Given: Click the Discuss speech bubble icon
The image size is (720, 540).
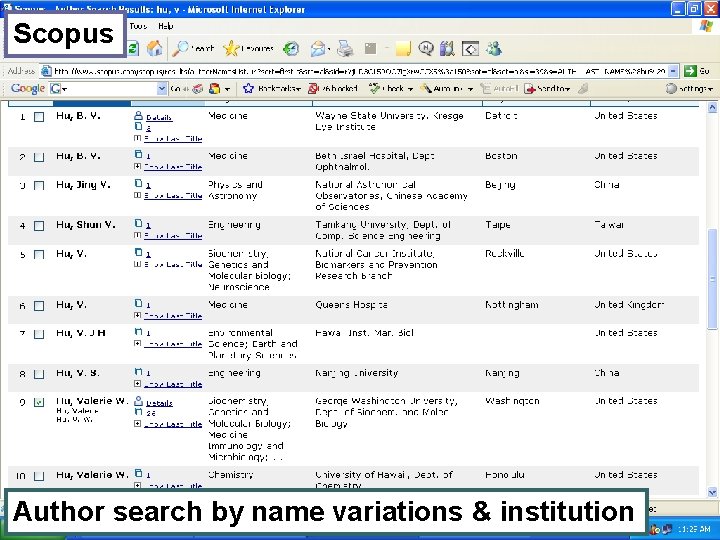Looking at the screenshot, I should (426, 48).
